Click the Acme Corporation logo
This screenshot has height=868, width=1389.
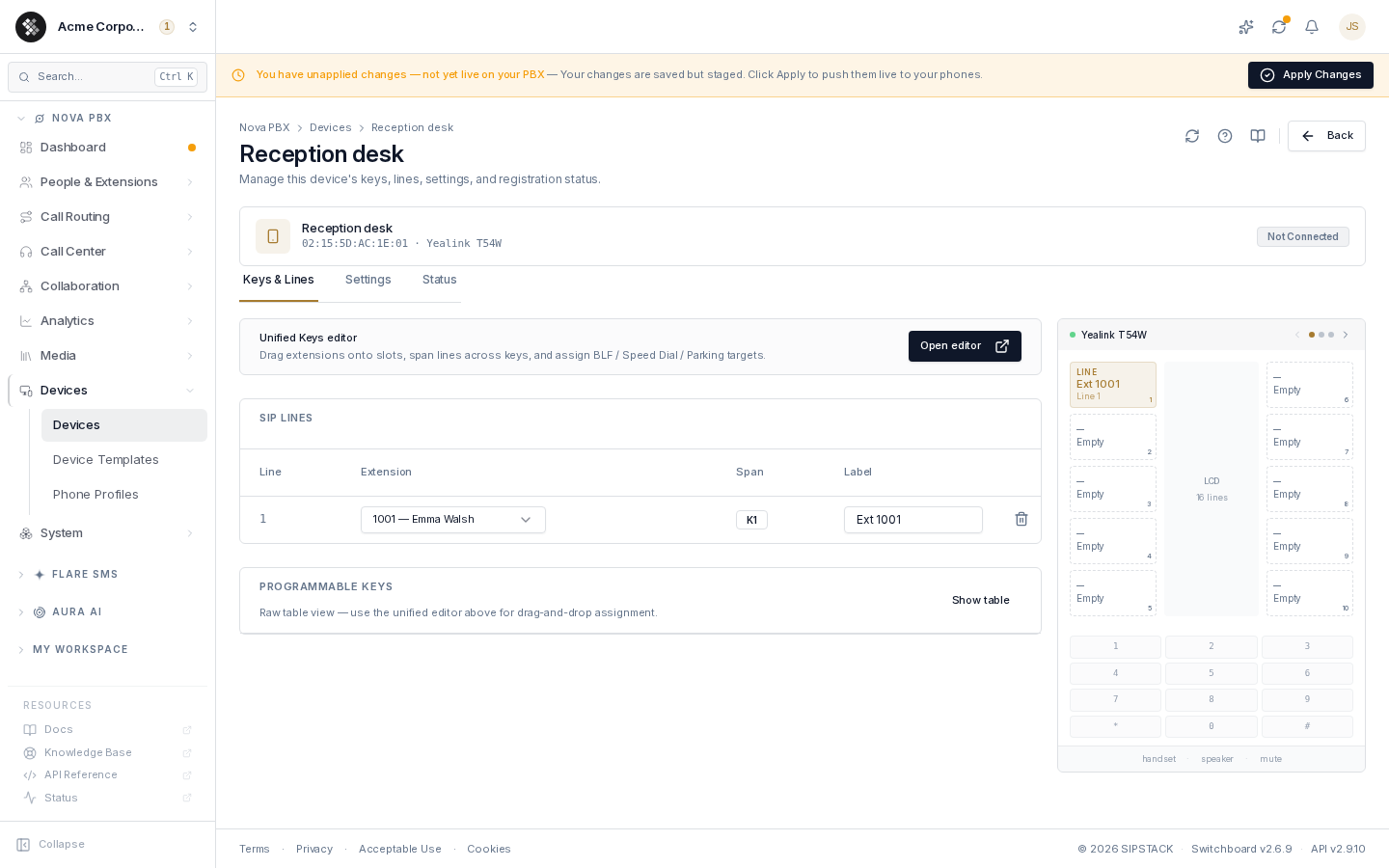click(31, 27)
